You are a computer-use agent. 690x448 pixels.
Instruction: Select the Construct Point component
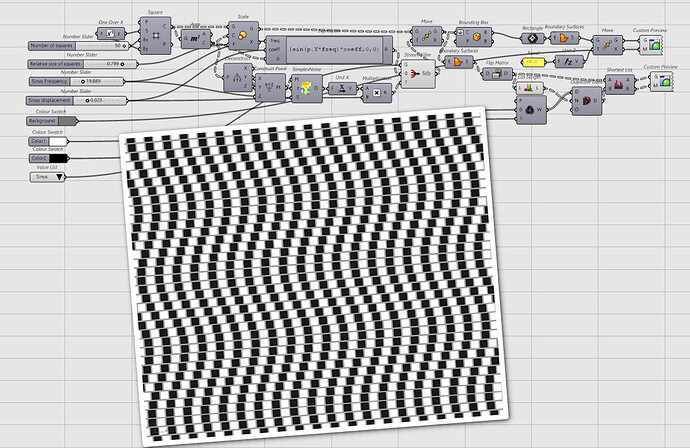pyautogui.click(x=270, y=87)
